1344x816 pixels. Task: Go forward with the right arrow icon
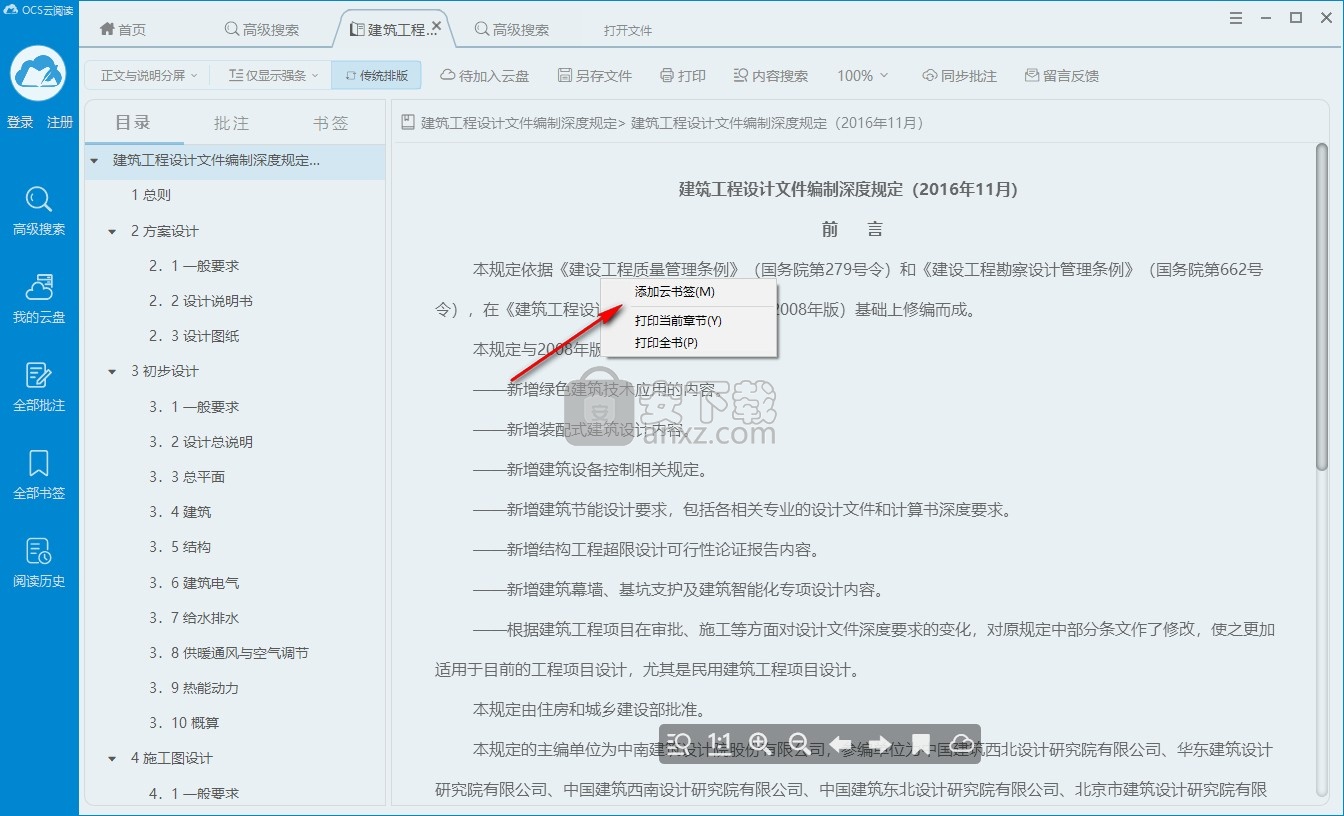pos(880,743)
